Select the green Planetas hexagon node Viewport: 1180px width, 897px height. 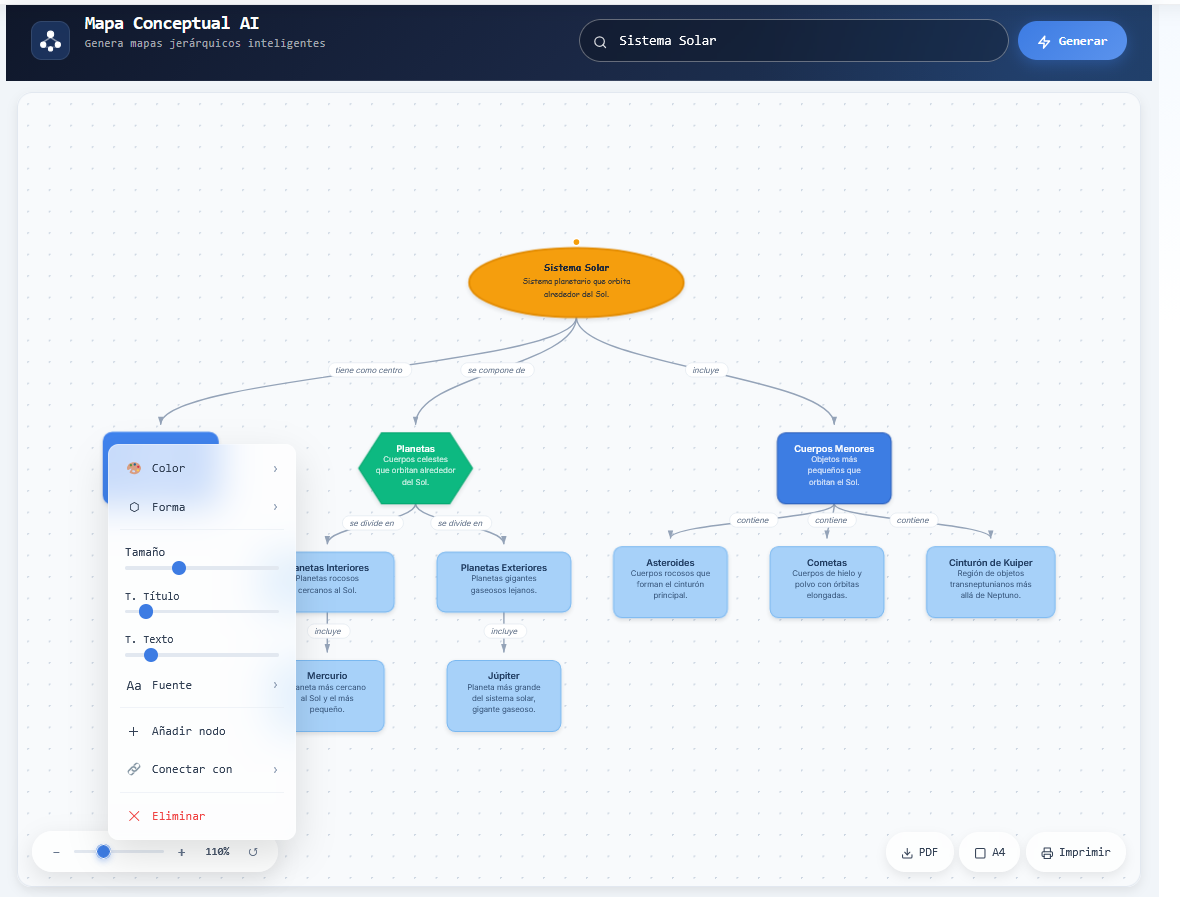point(415,468)
